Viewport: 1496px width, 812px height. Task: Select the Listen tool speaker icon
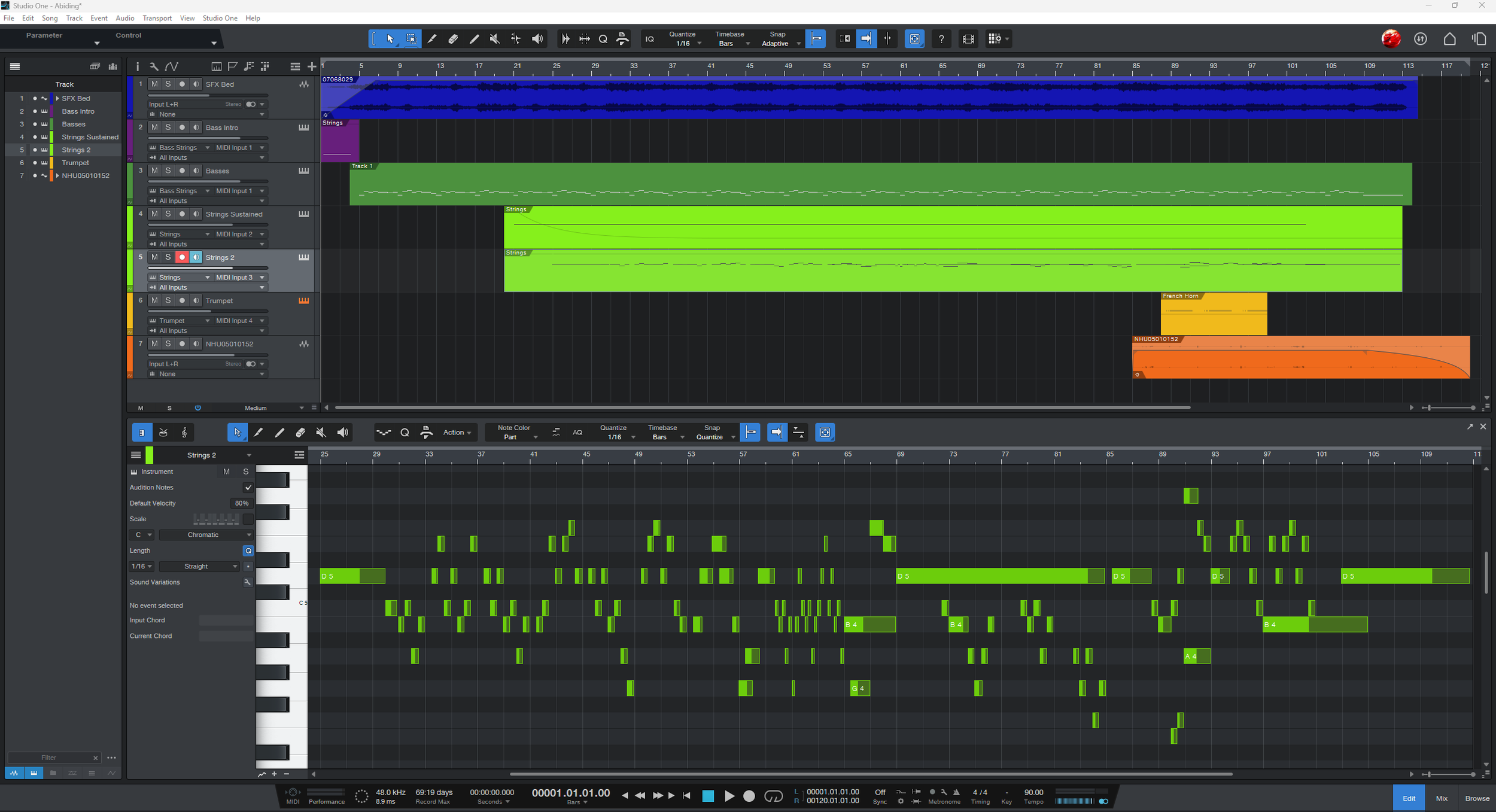tap(537, 39)
